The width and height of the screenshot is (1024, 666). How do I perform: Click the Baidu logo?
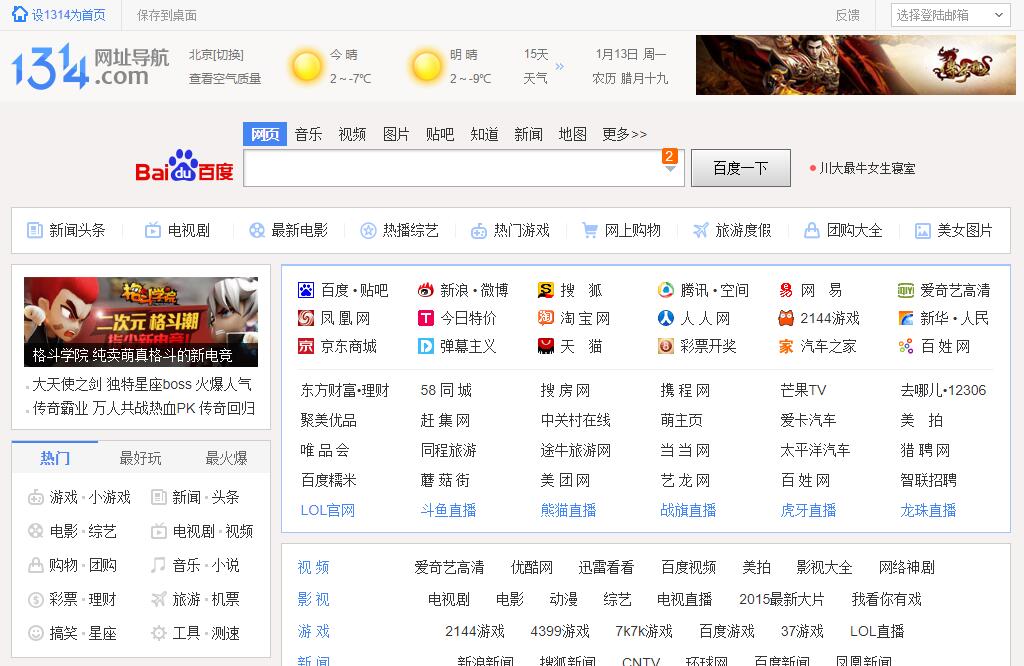tap(184, 166)
